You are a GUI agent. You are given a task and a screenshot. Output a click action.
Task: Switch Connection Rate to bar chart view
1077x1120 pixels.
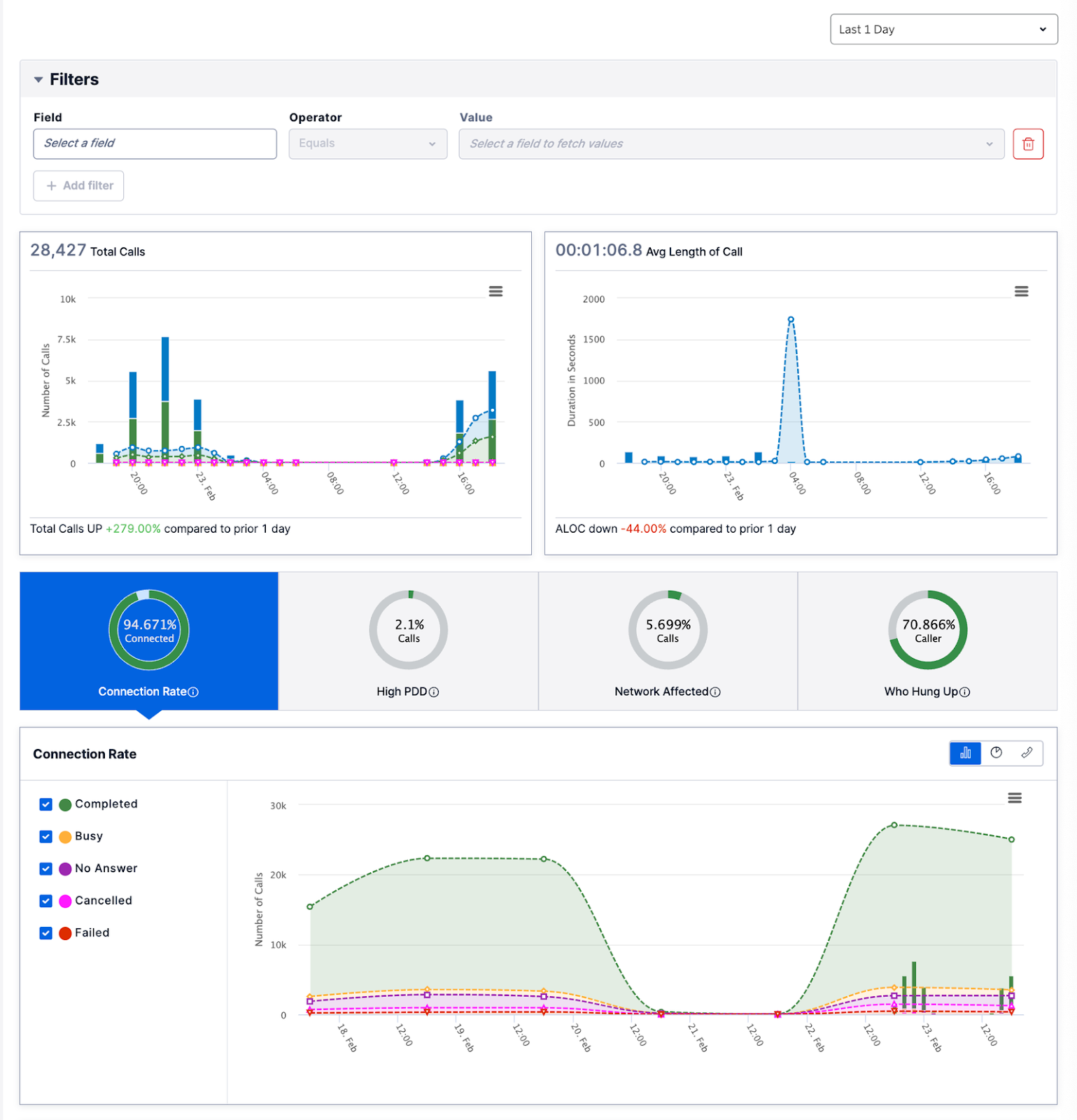coord(965,753)
